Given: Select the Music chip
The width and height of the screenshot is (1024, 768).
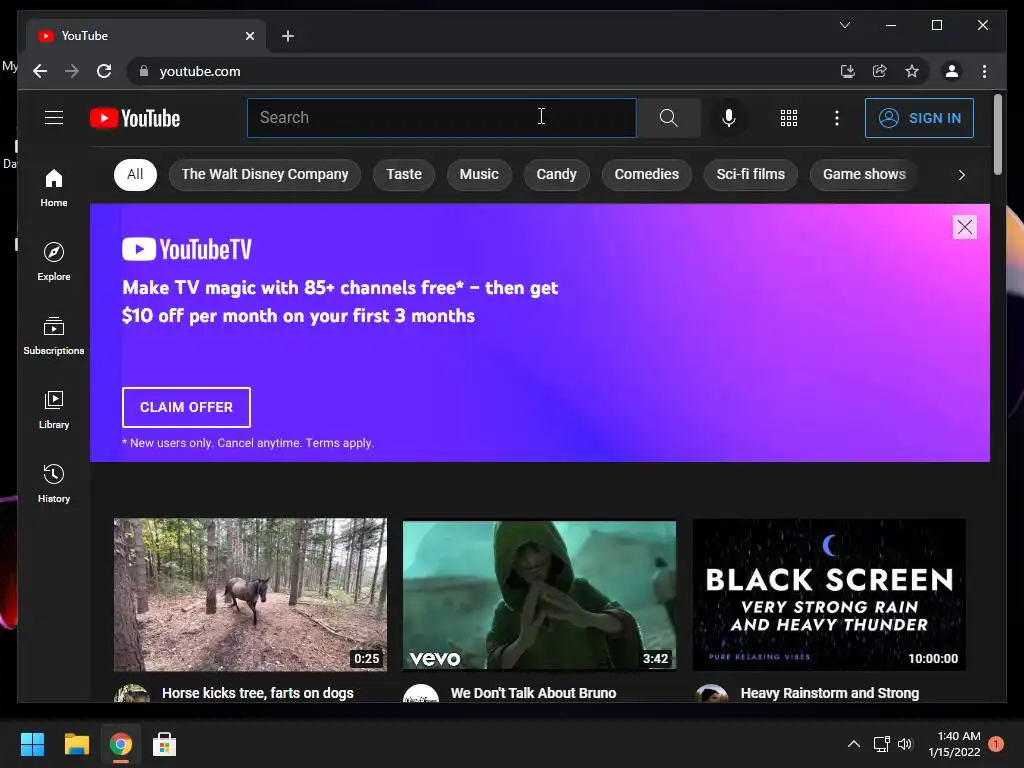Looking at the screenshot, I should pos(479,174).
